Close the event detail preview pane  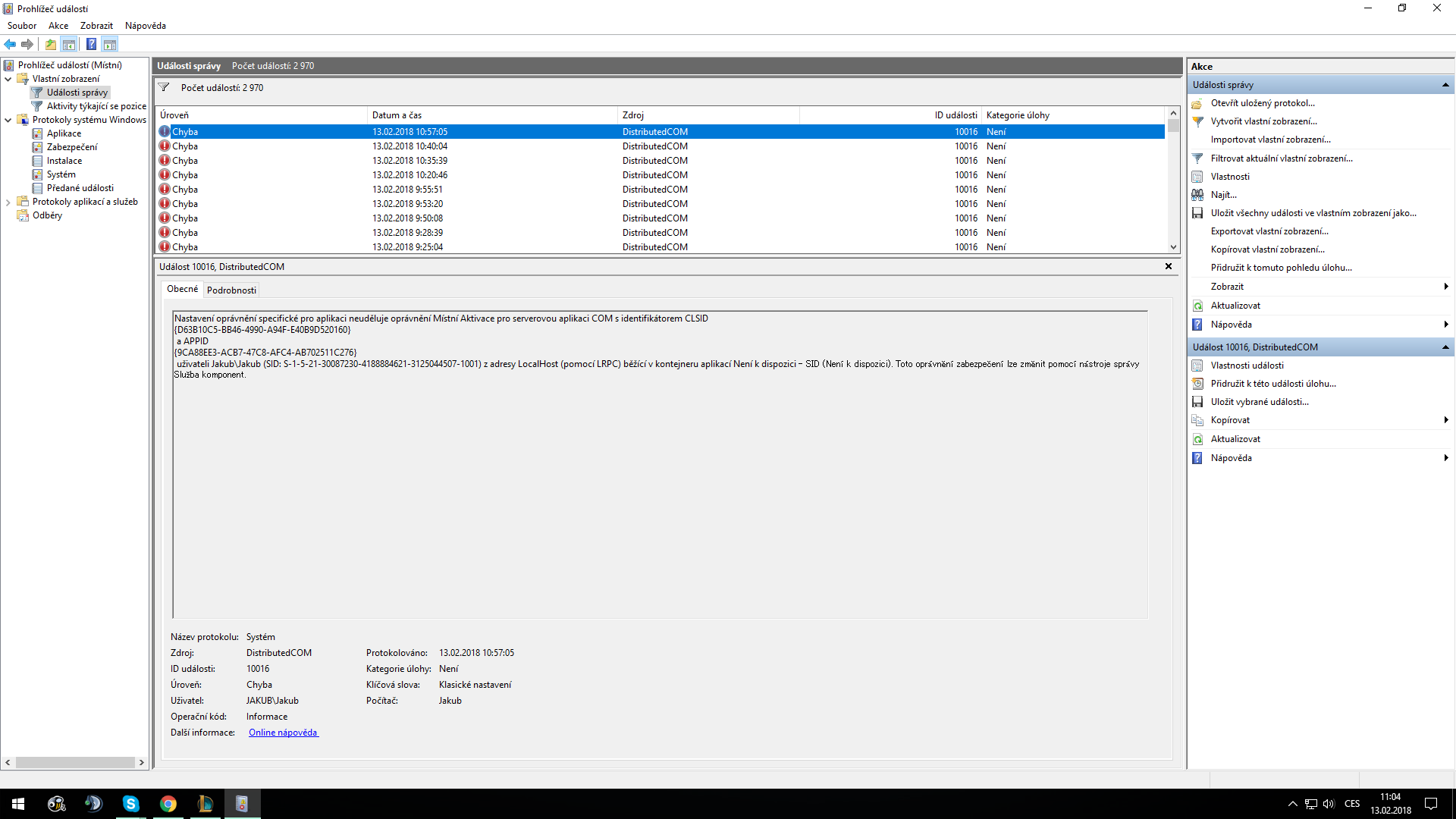1169,266
